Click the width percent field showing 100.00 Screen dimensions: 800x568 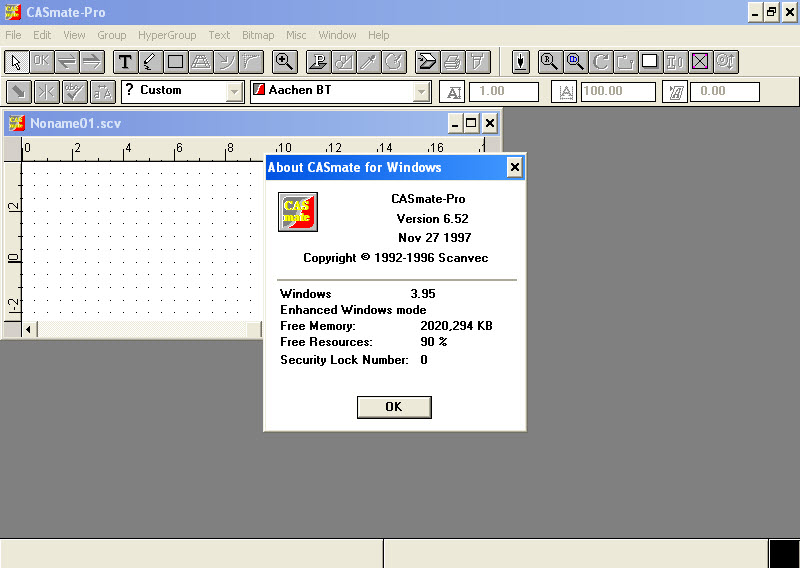[x=617, y=92]
